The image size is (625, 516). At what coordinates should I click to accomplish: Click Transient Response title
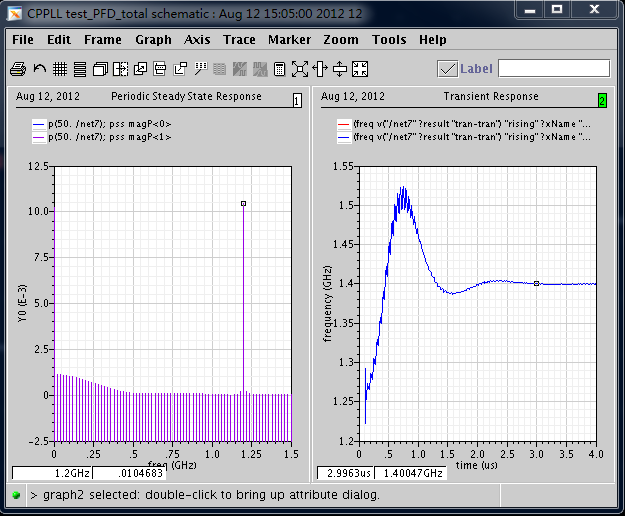(491, 96)
